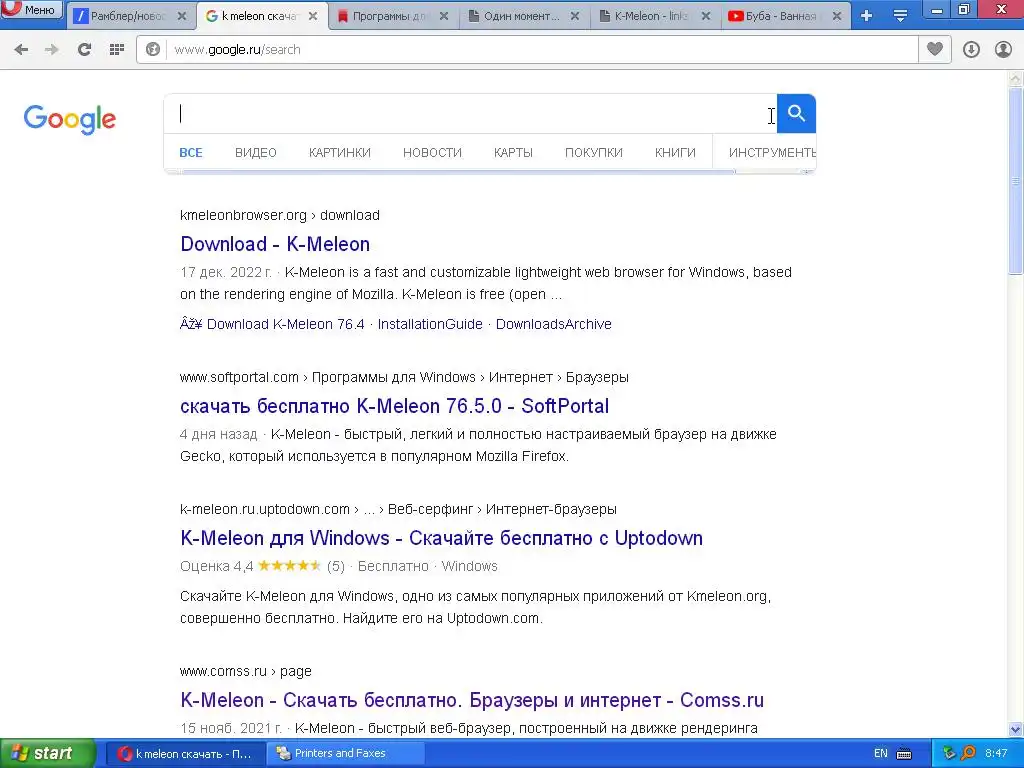This screenshot has width=1024, height=768.
Task: Open the Uptodown K-Meleon для Windows result
Action: pos(441,538)
